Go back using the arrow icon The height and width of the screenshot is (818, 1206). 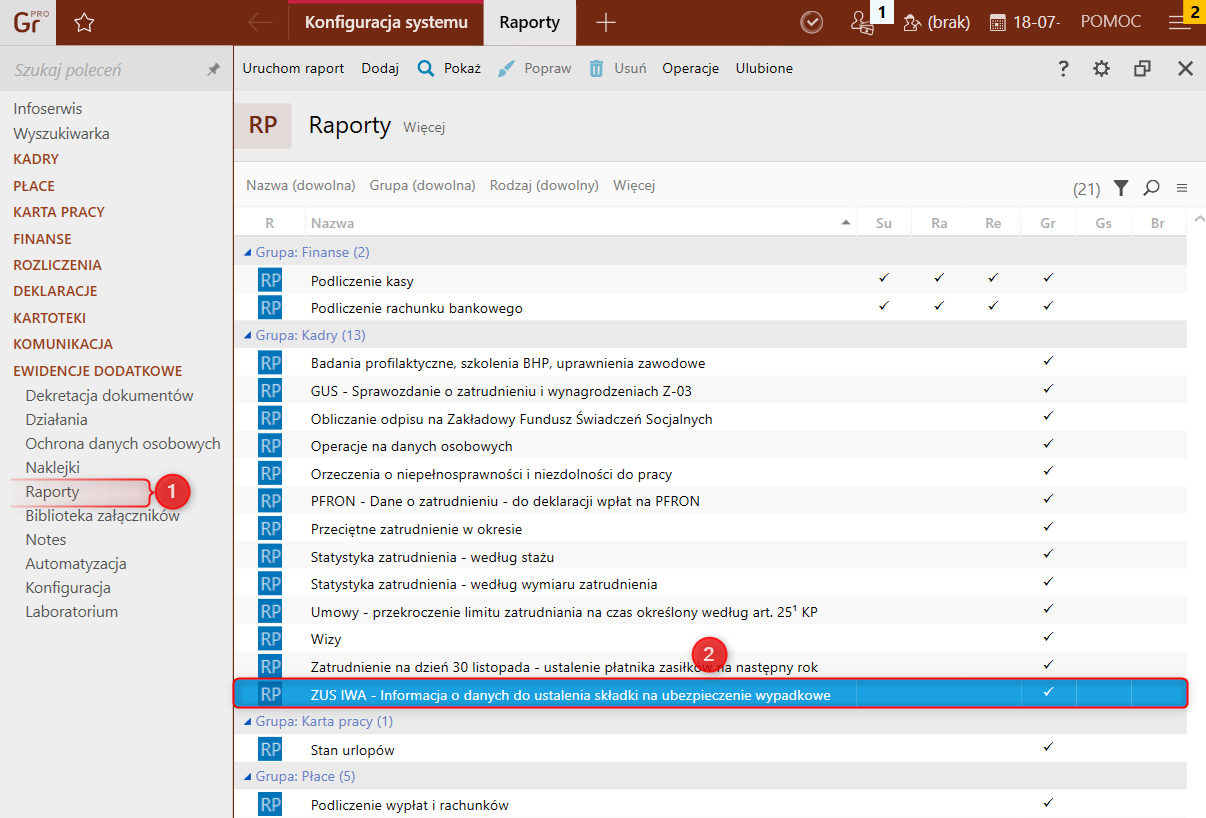pos(260,22)
